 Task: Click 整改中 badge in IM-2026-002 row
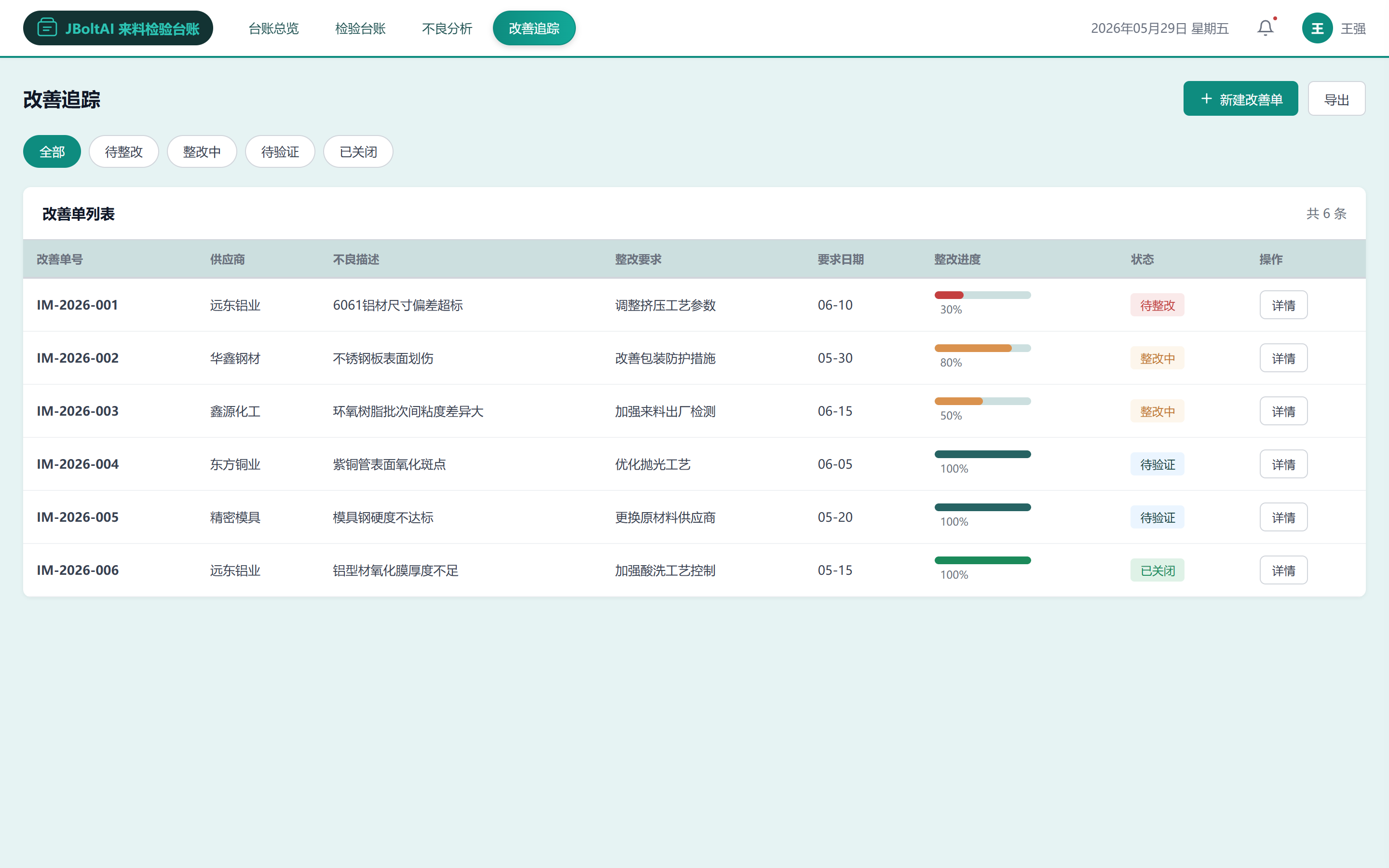1157,358
